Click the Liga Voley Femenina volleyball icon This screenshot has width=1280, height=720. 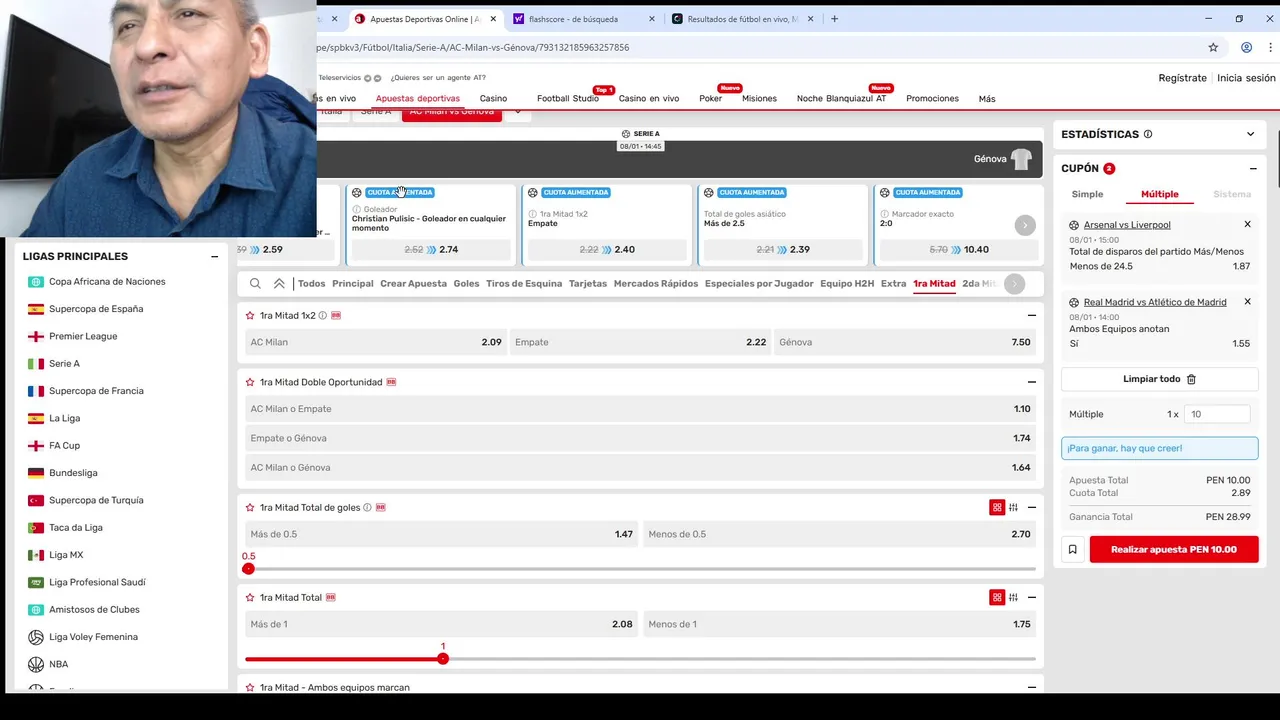[x=36, y=637]
